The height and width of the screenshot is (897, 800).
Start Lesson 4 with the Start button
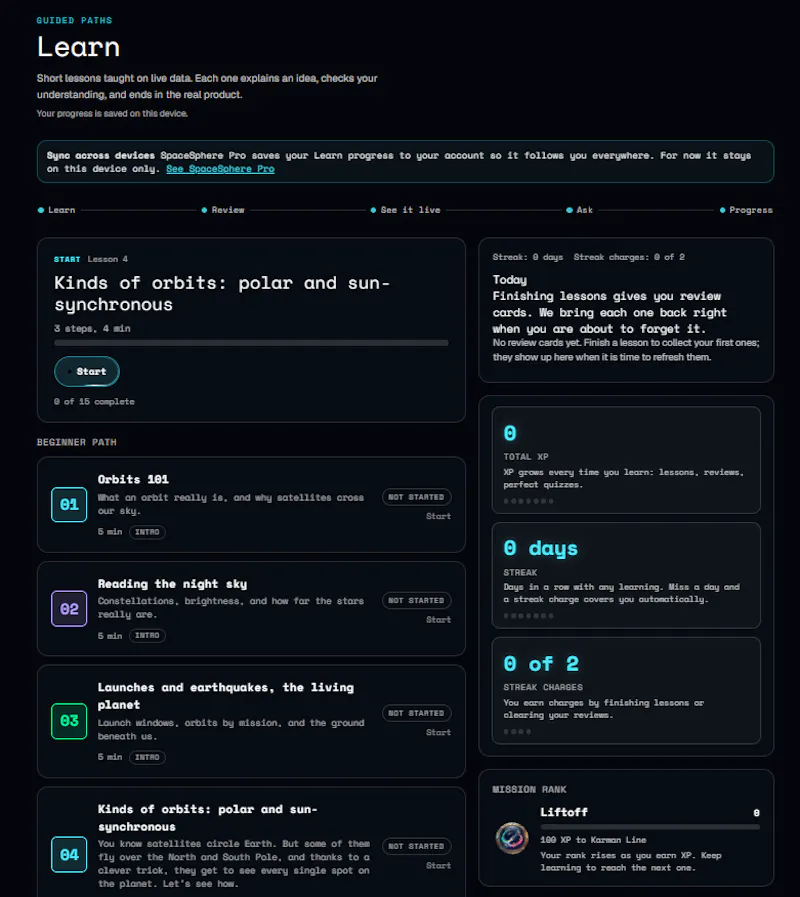click(x=87, y=371)
